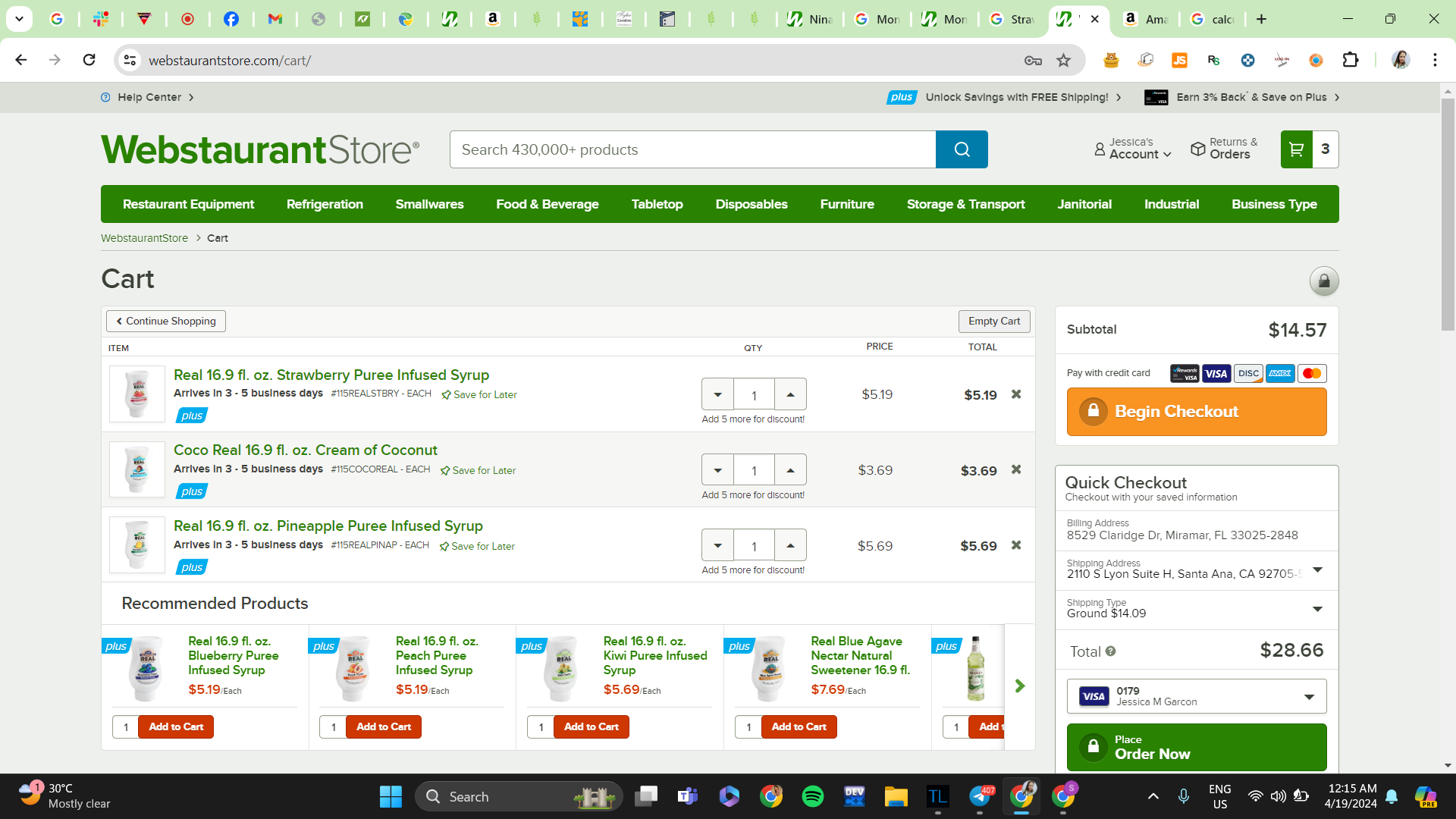Click the search magnifier button
Viewport: 1456px width, 819px height.
pyautogui.click(x=962, y=149)
